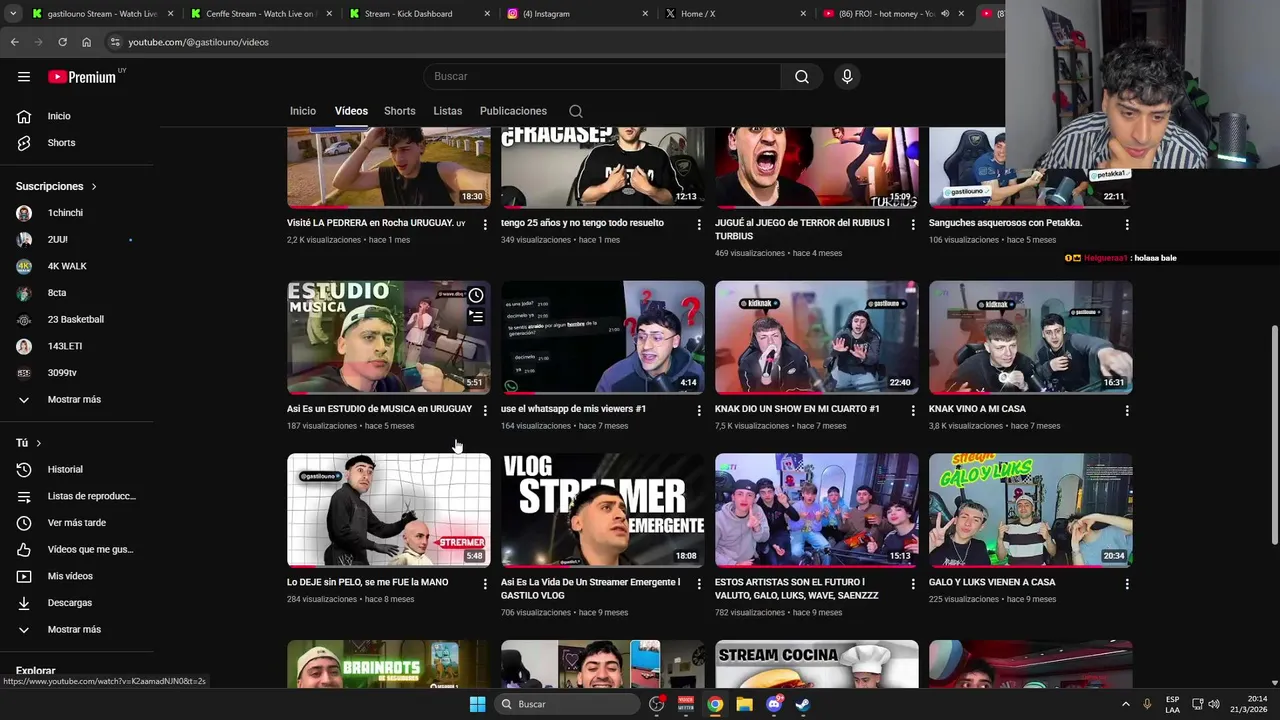The width and height of the screenshot is (1280, 720).
Task: Go back in browser history
Action: coord(14,42)
